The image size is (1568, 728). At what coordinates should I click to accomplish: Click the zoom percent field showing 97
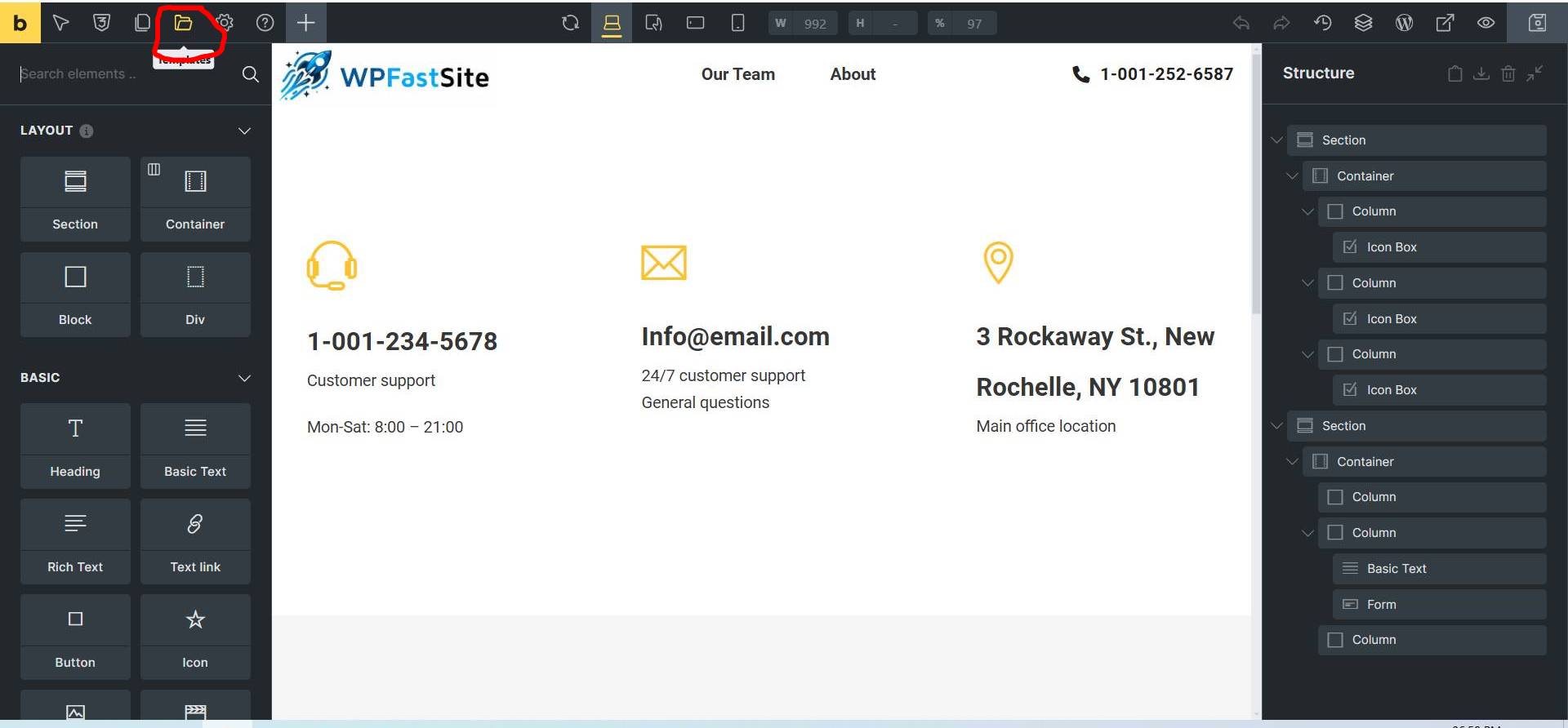click(961, 24)
